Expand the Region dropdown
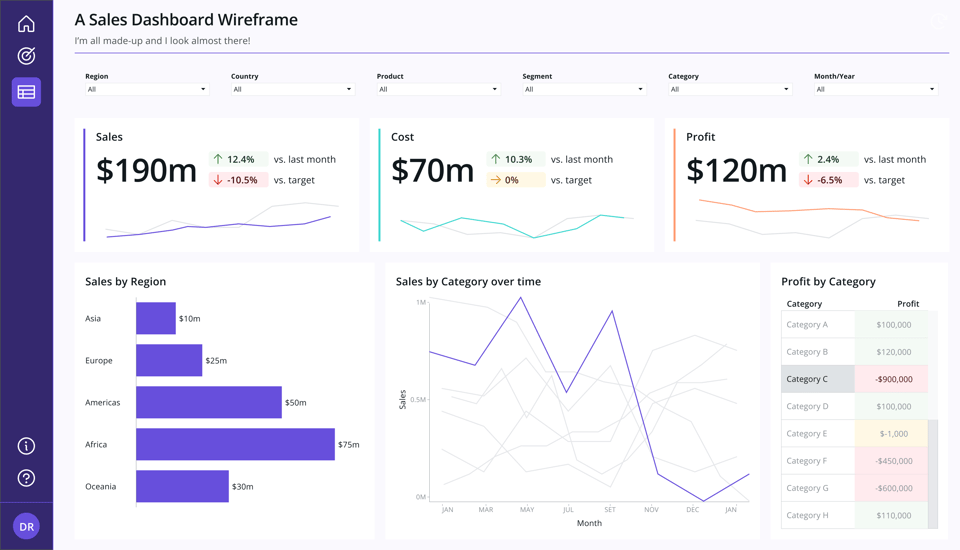 (x=147, y=89)
